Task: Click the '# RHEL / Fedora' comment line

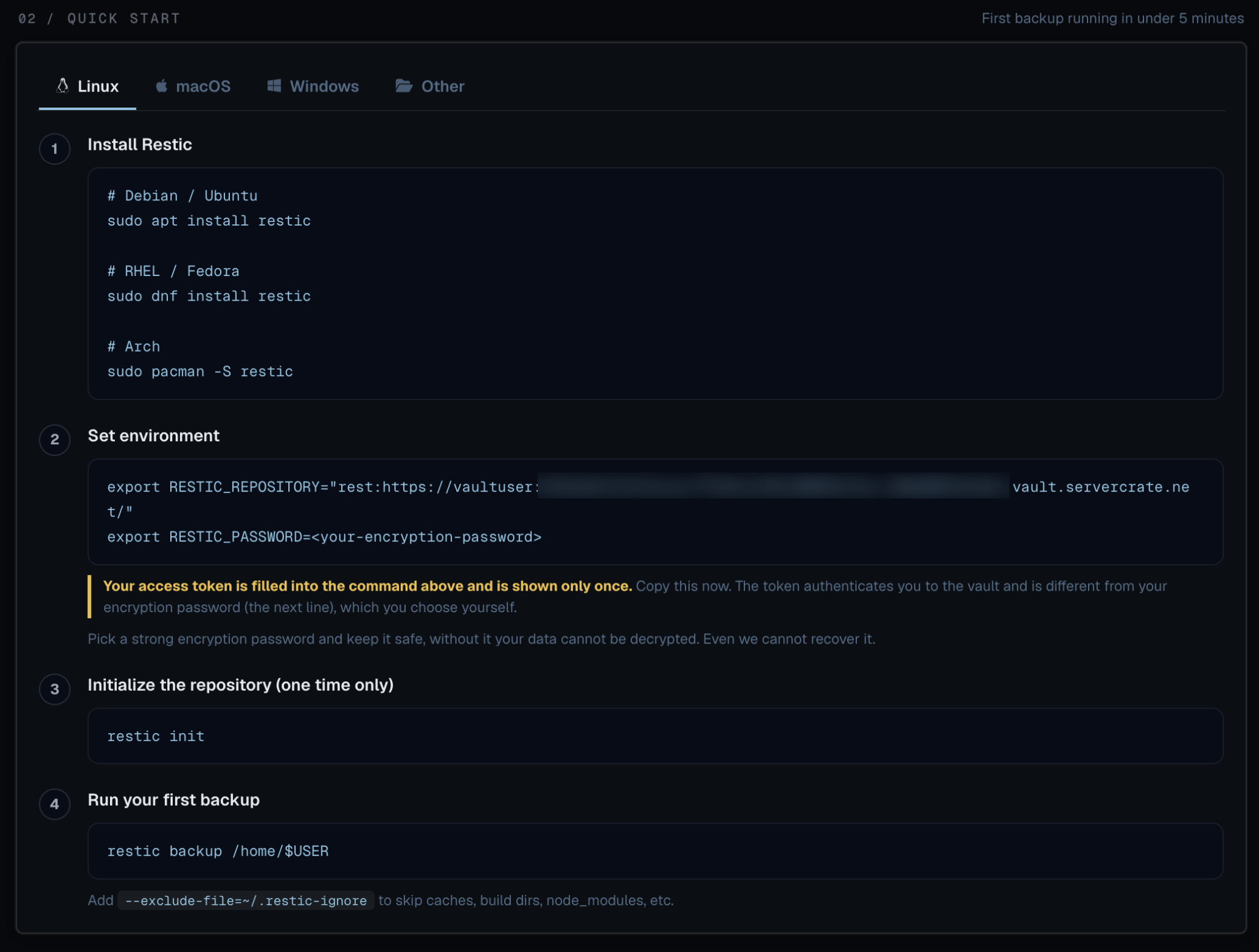Action: [173, 272]
